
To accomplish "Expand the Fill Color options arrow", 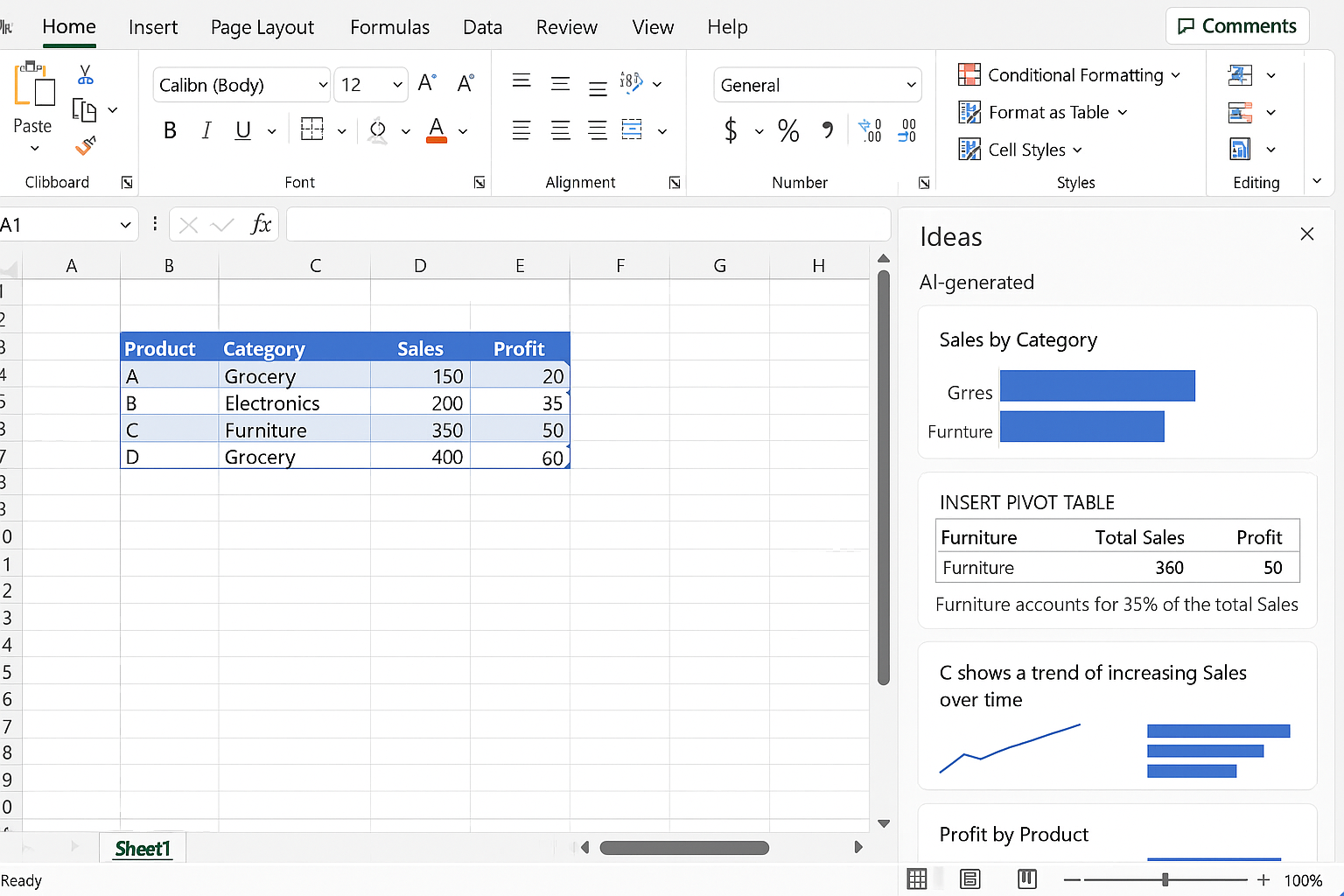I will click(x=406, y=131).
